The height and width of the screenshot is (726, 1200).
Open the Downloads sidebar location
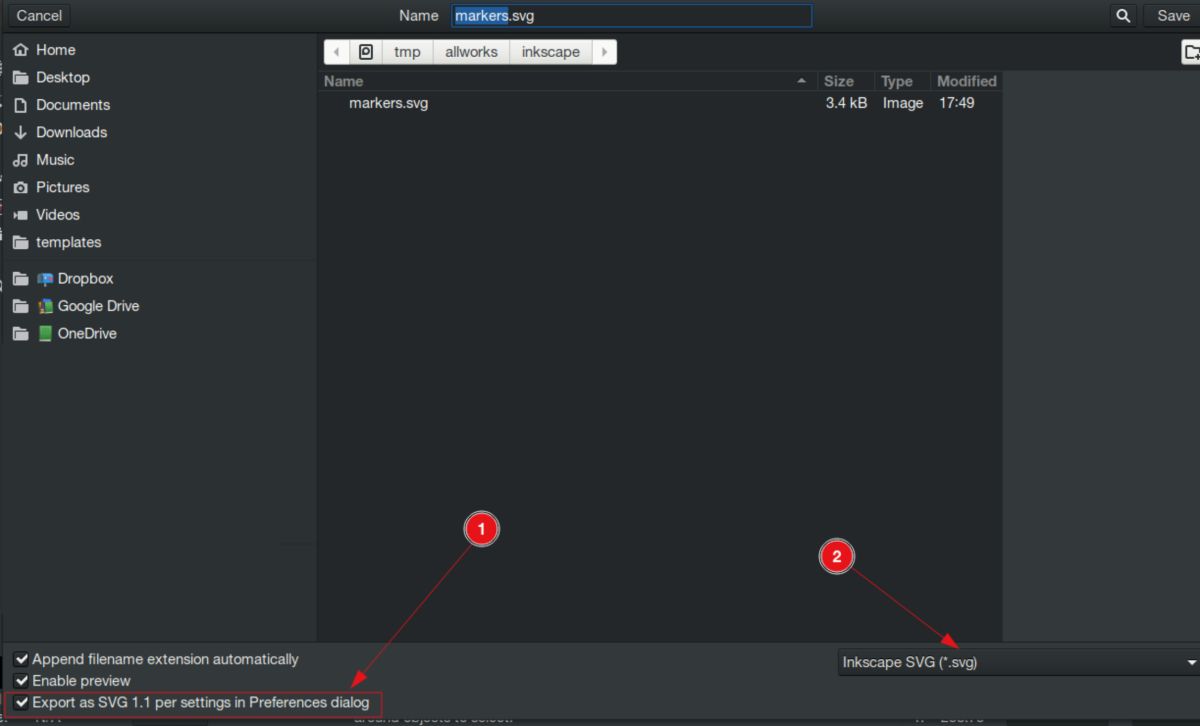[71, 132]
